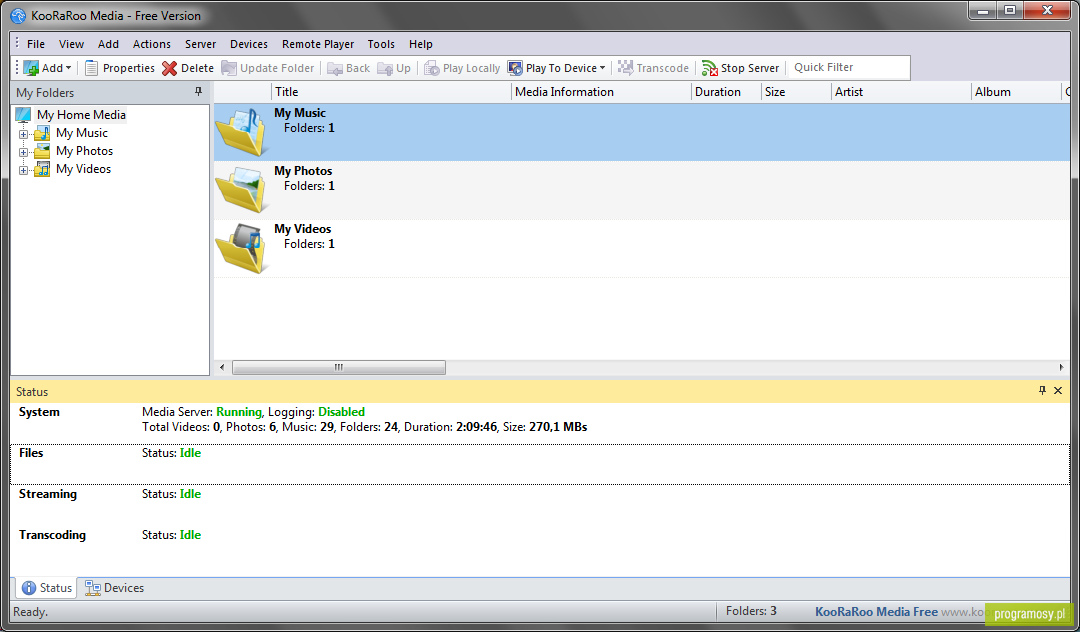The image size is (1080, 632).
Task: Select My Videos in the folder tree
Action: [83, 169]
